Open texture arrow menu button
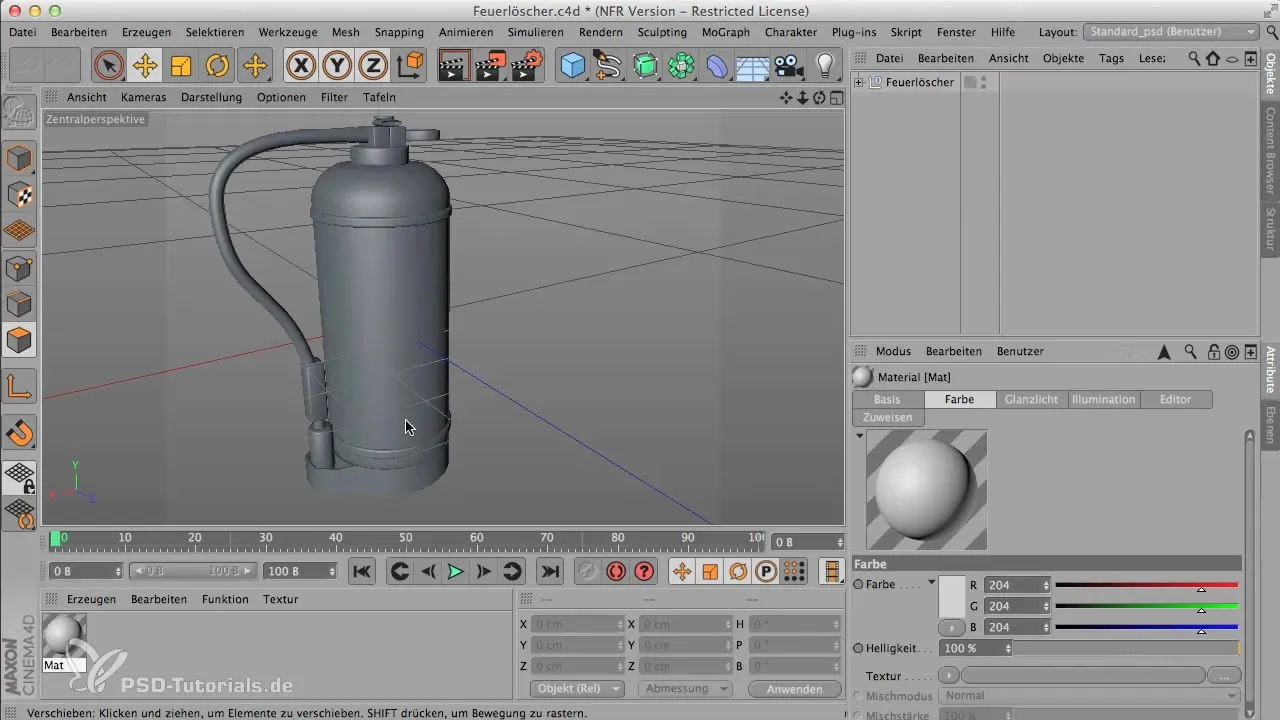1280x720 pixels. (x=950, y=676)
